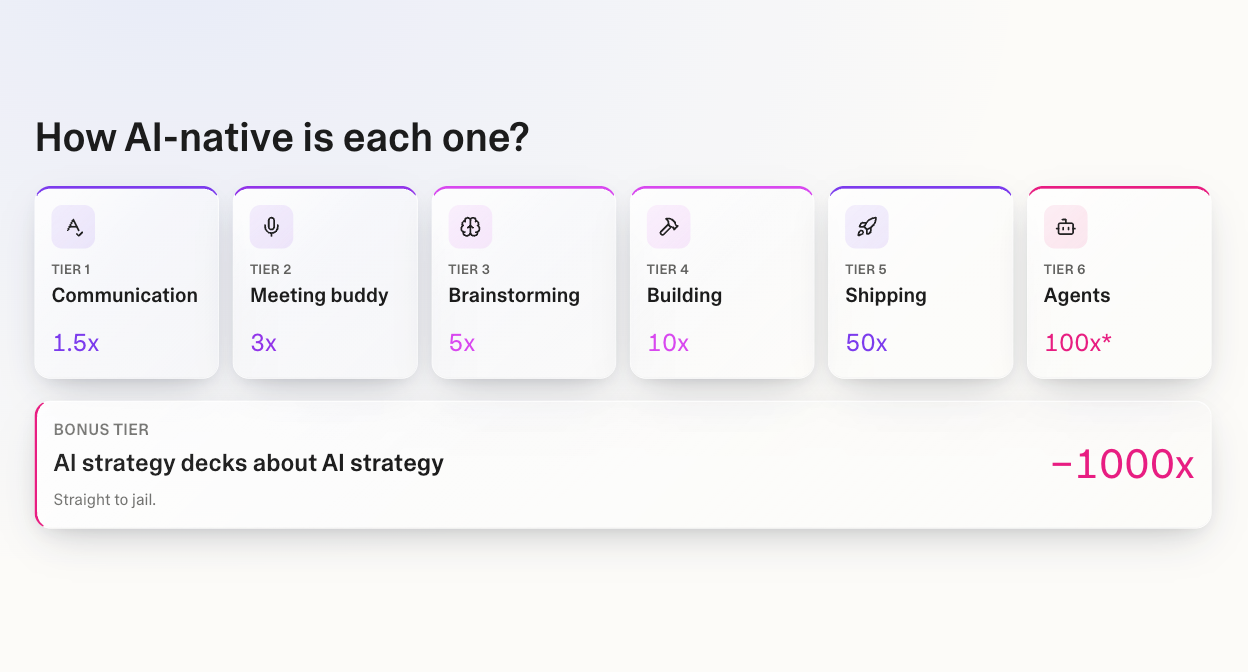Click the brain icon on Brainstorming card
The width and height of the screenshot is (1248, 672).
point(470,227)
